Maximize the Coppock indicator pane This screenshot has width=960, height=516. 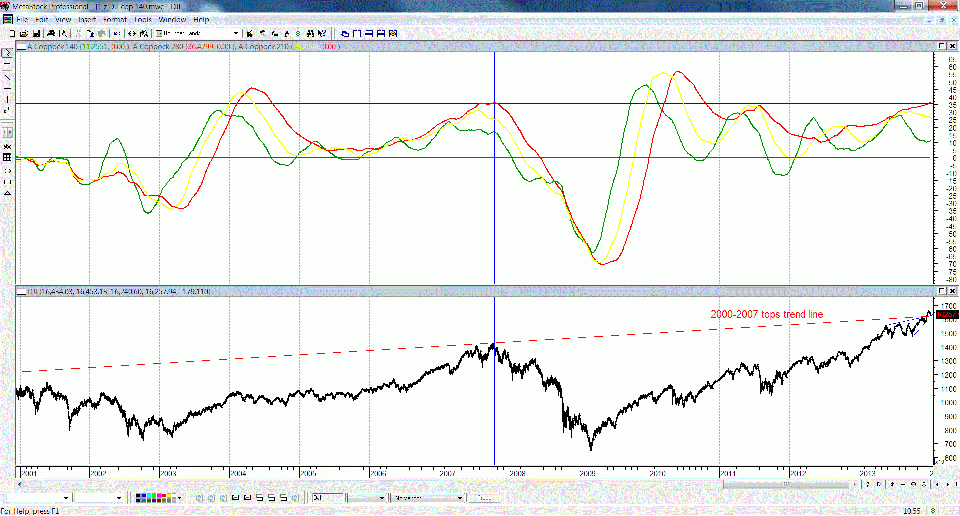(942, 46)
